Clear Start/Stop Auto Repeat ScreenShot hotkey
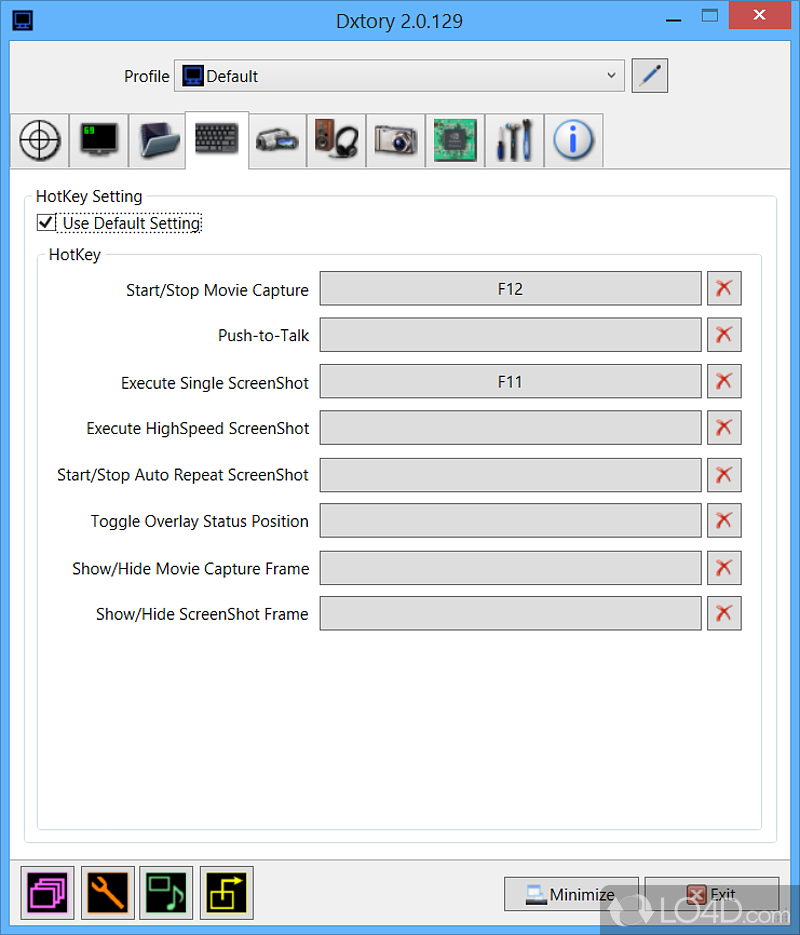This screenshot has height=935, width=800. point(724,475)
